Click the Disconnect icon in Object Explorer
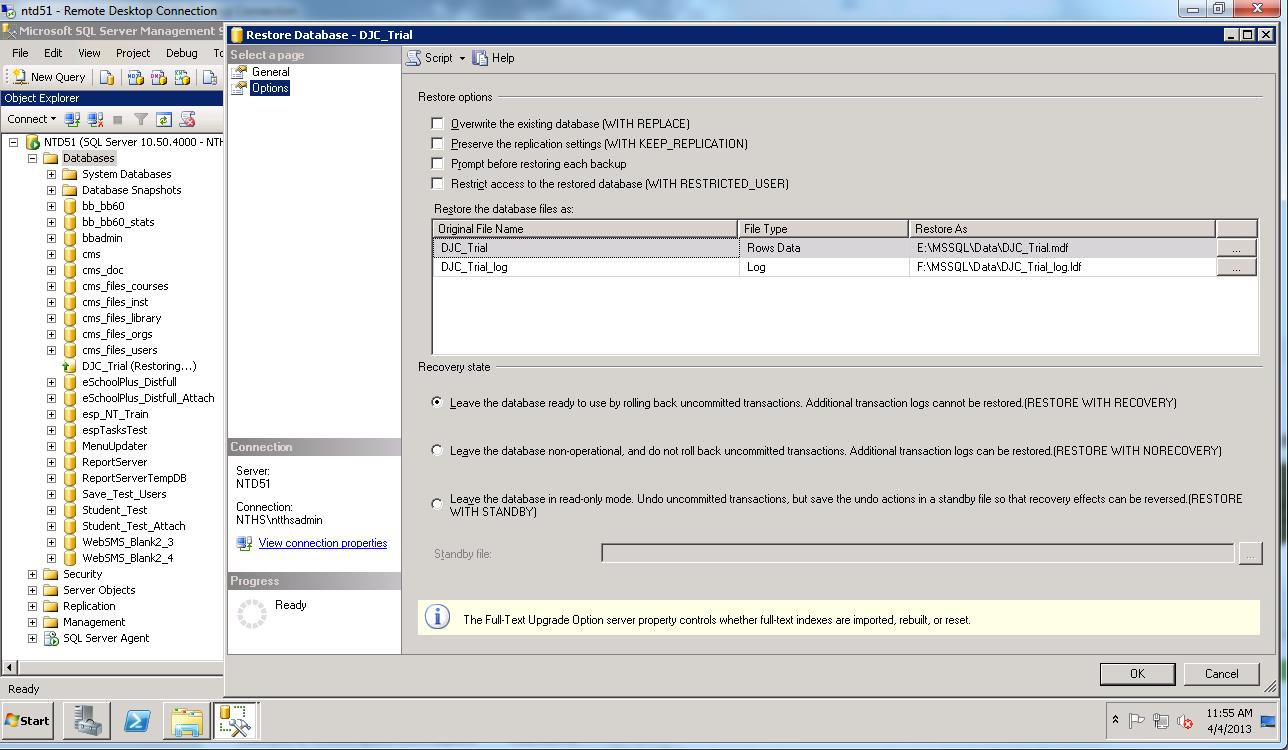Screen dimensions: 1288x750 (x=95, y=119)
